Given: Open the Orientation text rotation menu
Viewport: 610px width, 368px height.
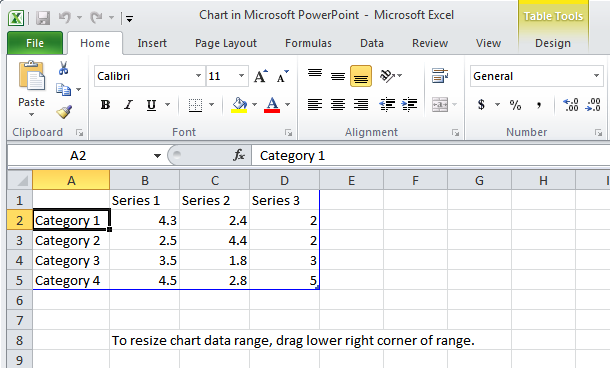Looking at the screenshot, I should click(391, 76).
